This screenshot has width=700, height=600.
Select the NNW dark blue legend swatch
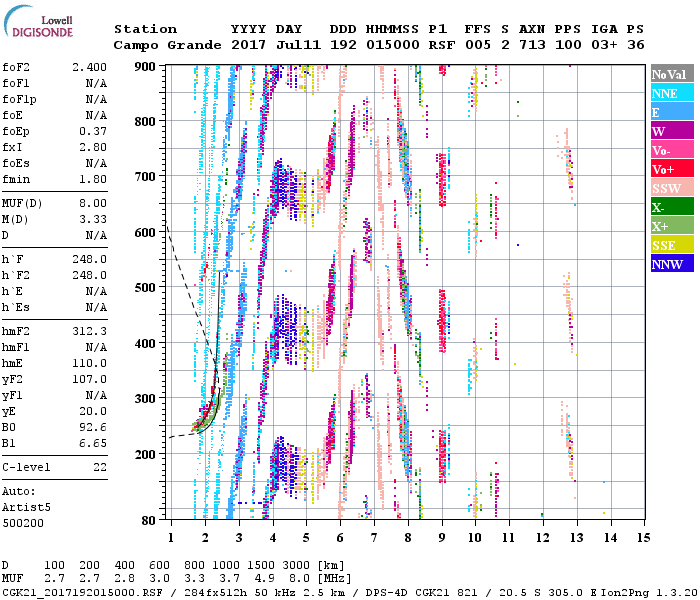pyautogui.click(x=672, y=263)
